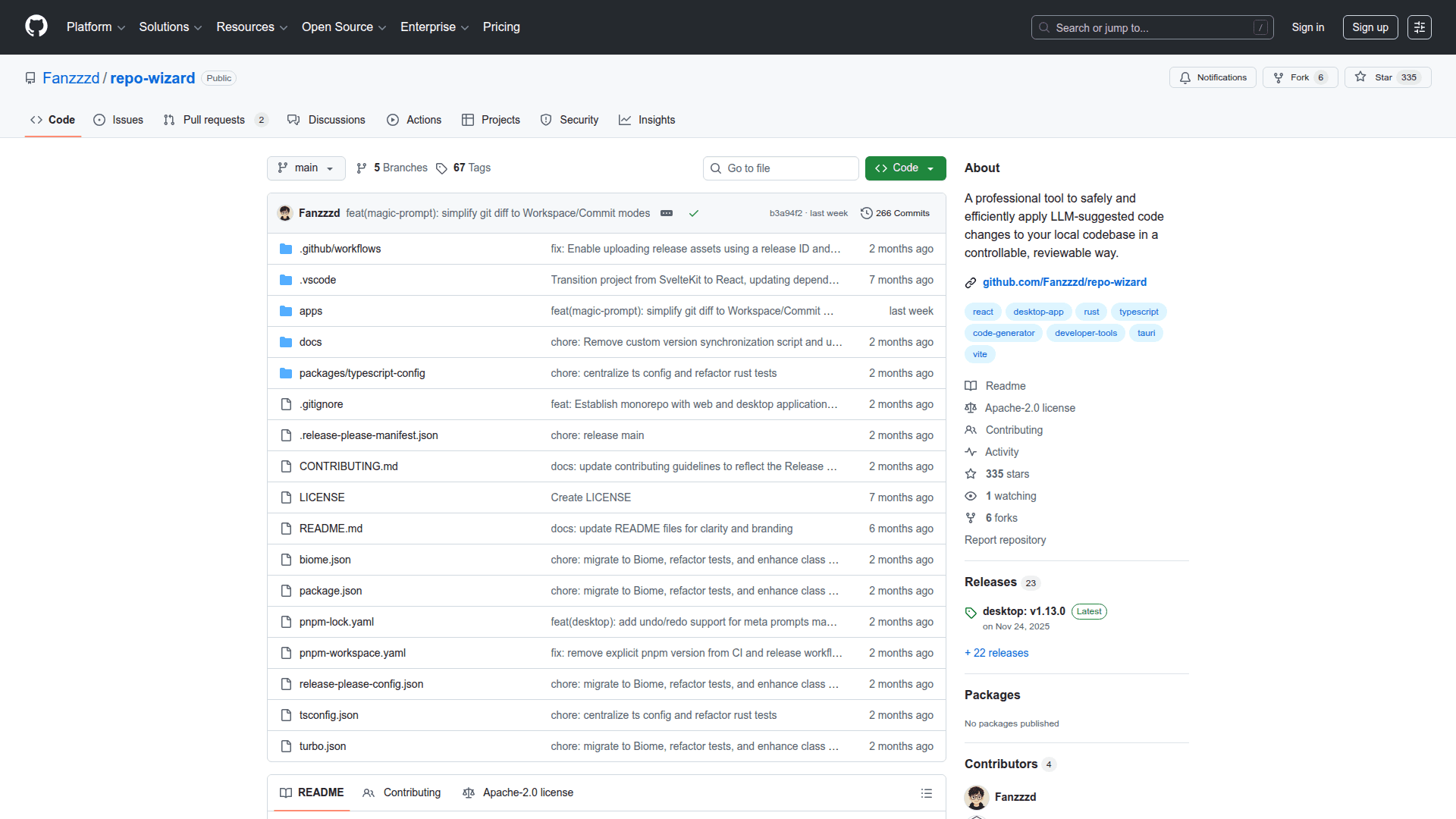
Task: Open the + 22 releases link
Action: click(996, 653)
